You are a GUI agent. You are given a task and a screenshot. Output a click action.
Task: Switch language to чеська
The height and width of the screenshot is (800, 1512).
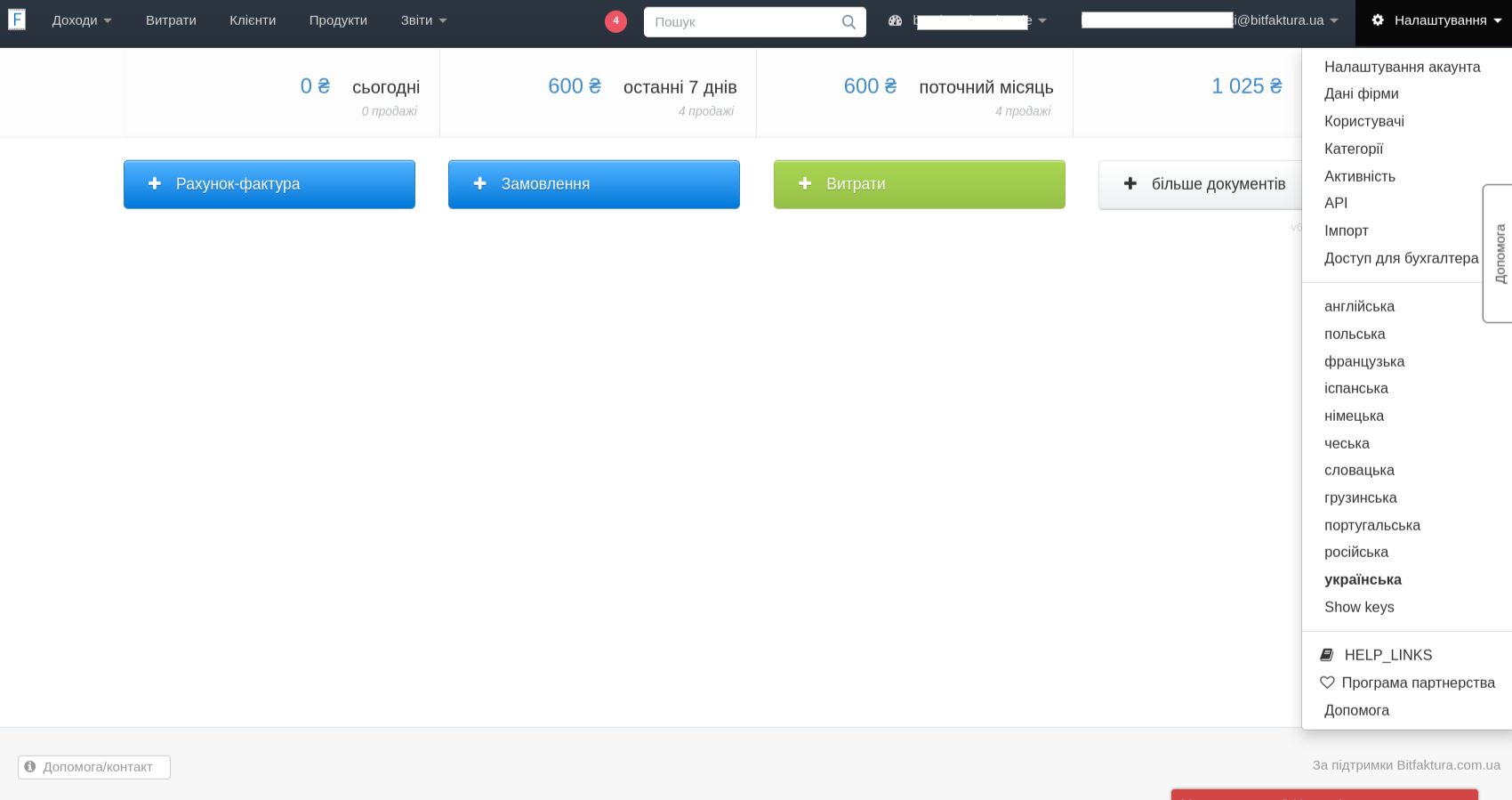point(1347,443)
